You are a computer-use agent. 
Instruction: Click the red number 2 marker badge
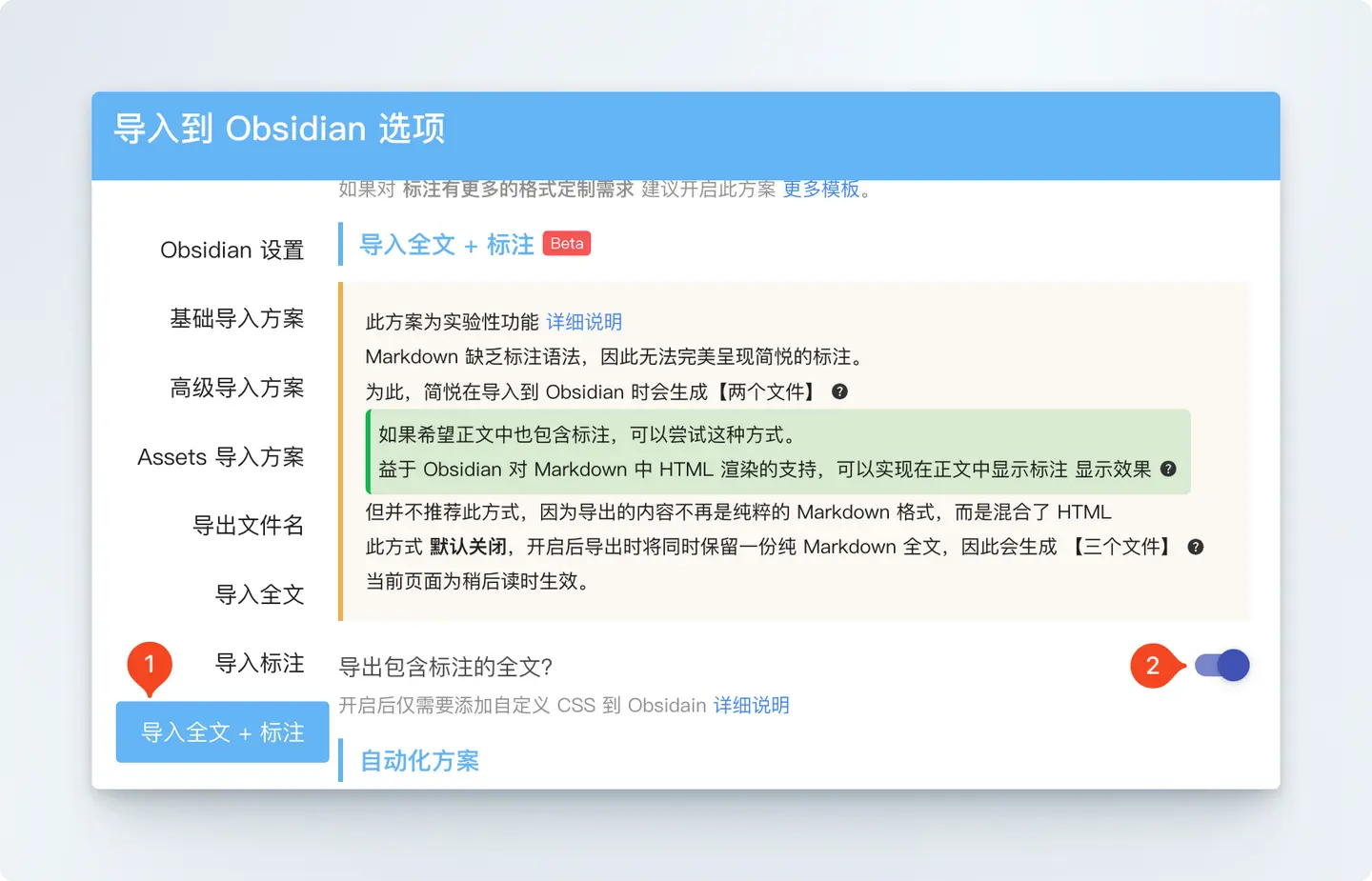(x=1153, y=666)
